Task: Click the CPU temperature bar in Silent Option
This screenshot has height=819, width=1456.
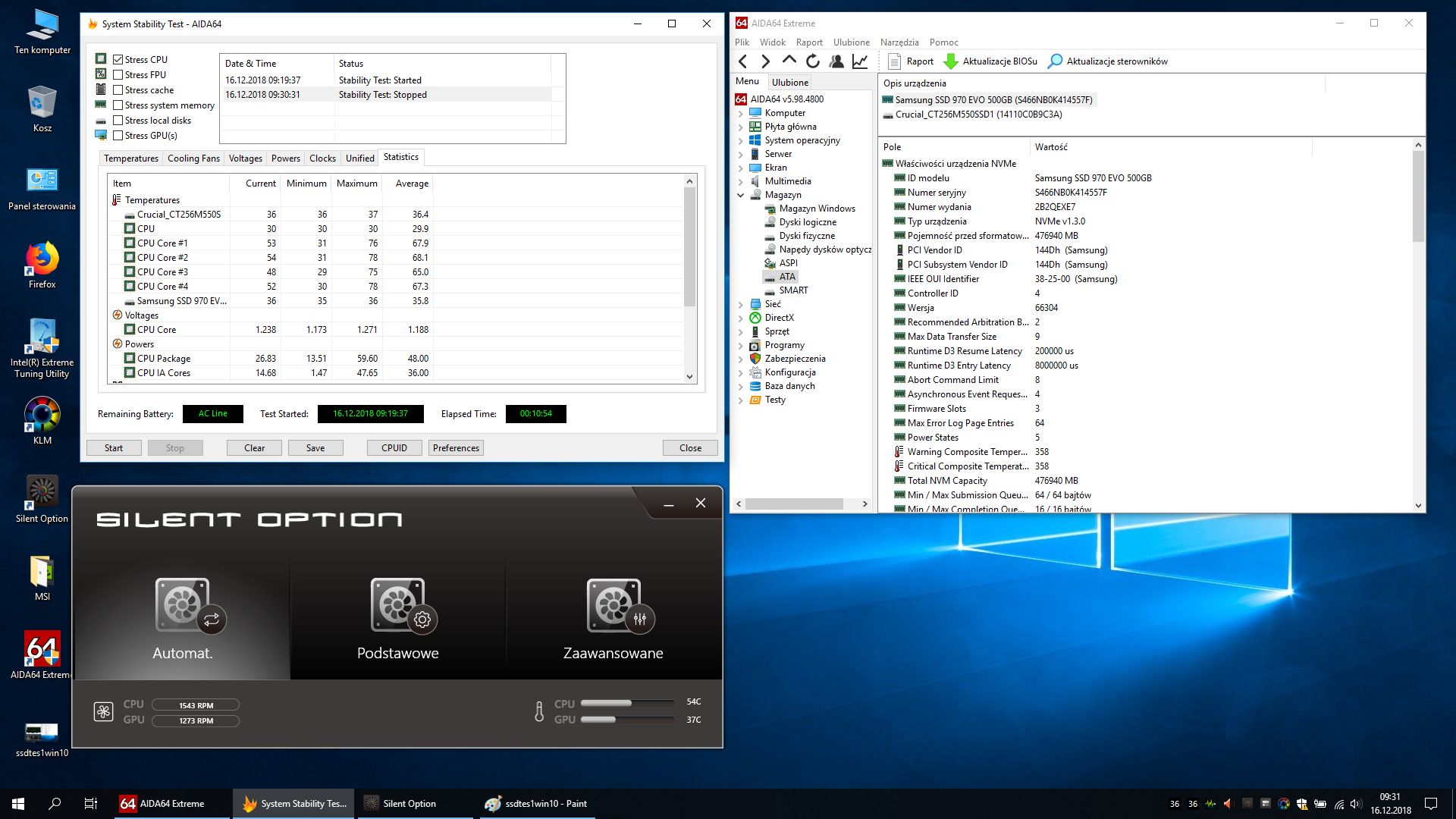Action: click(627, 703)
